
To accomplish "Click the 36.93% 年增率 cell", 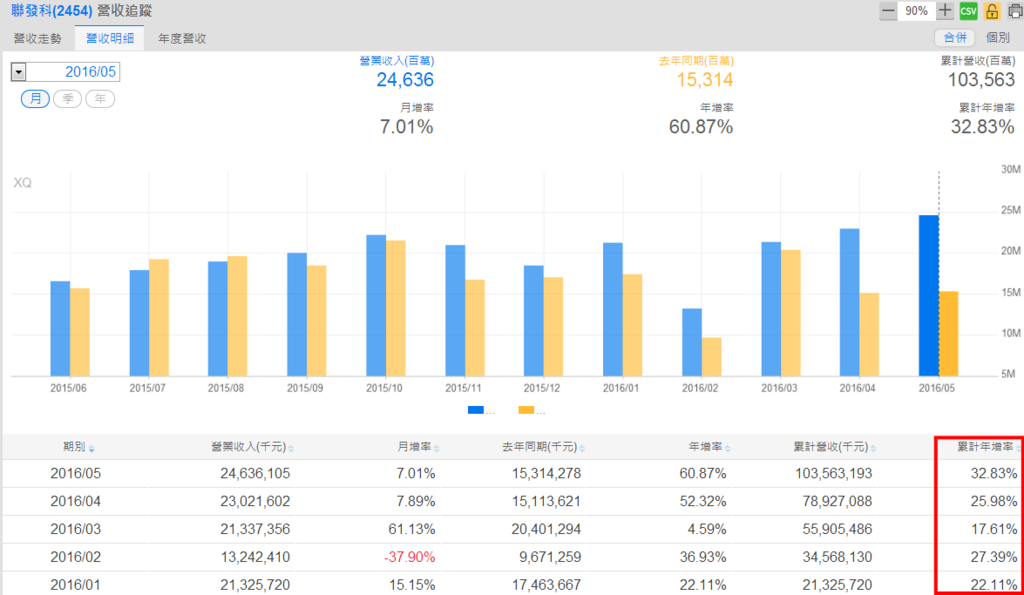I will 703,557.
